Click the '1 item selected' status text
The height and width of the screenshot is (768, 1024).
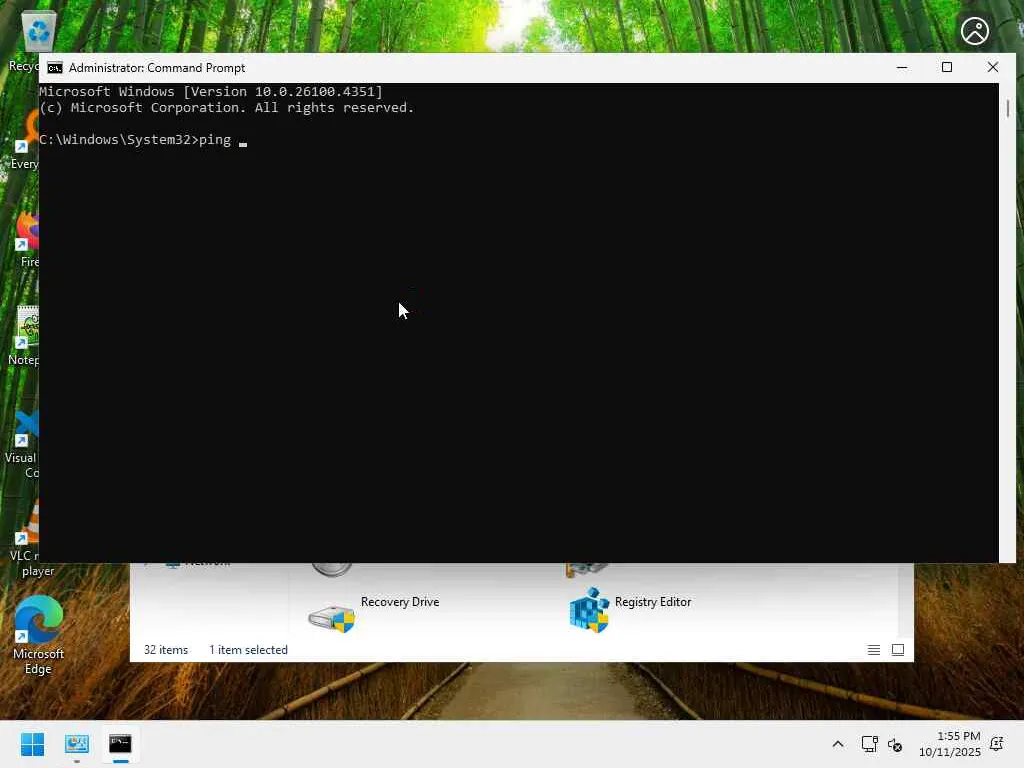point(248,650)
